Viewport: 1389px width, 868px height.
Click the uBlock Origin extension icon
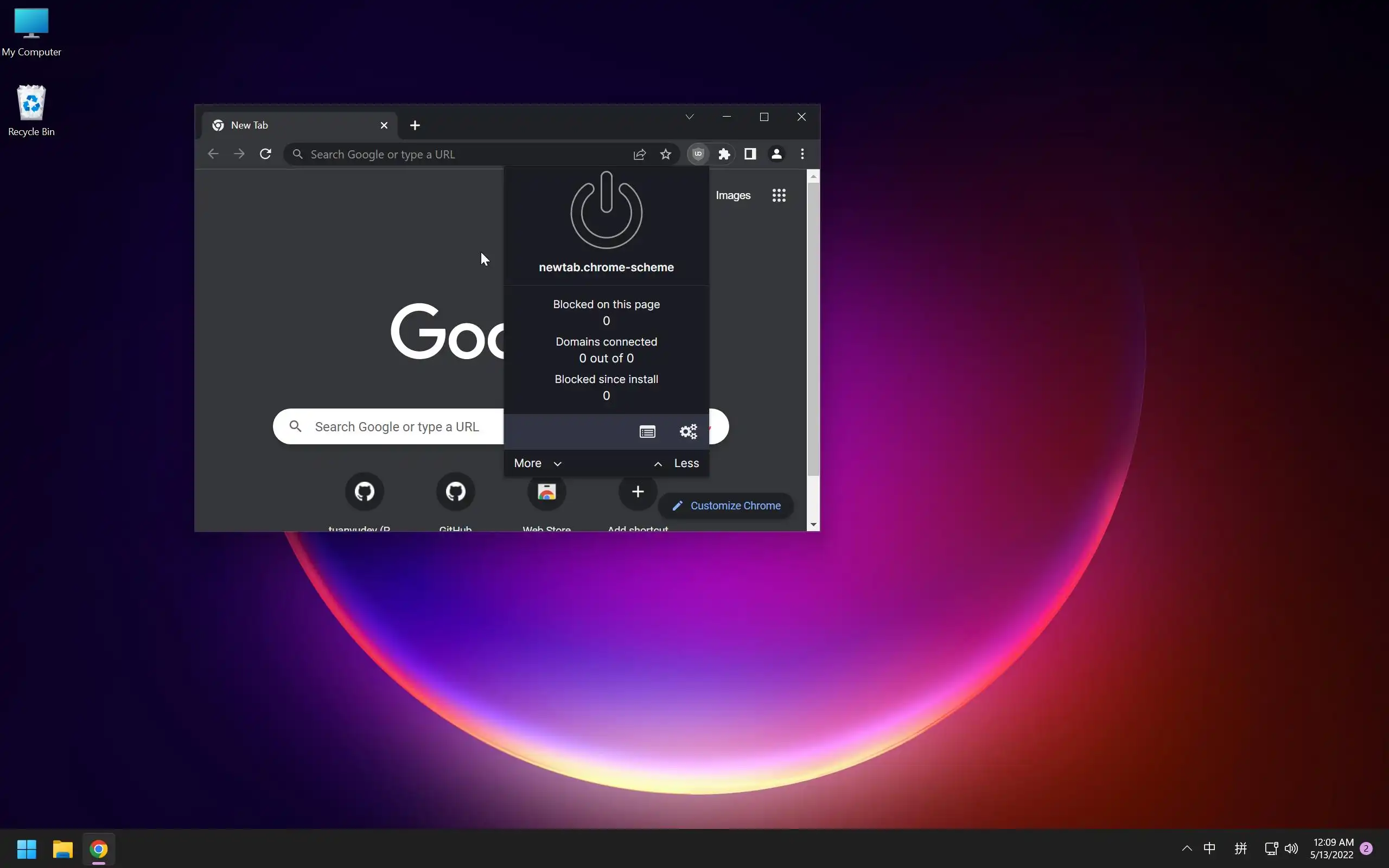point(698,154)
